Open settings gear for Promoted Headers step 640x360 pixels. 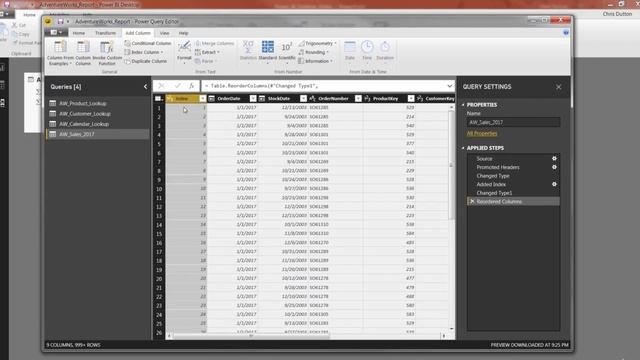pos(554,167)
